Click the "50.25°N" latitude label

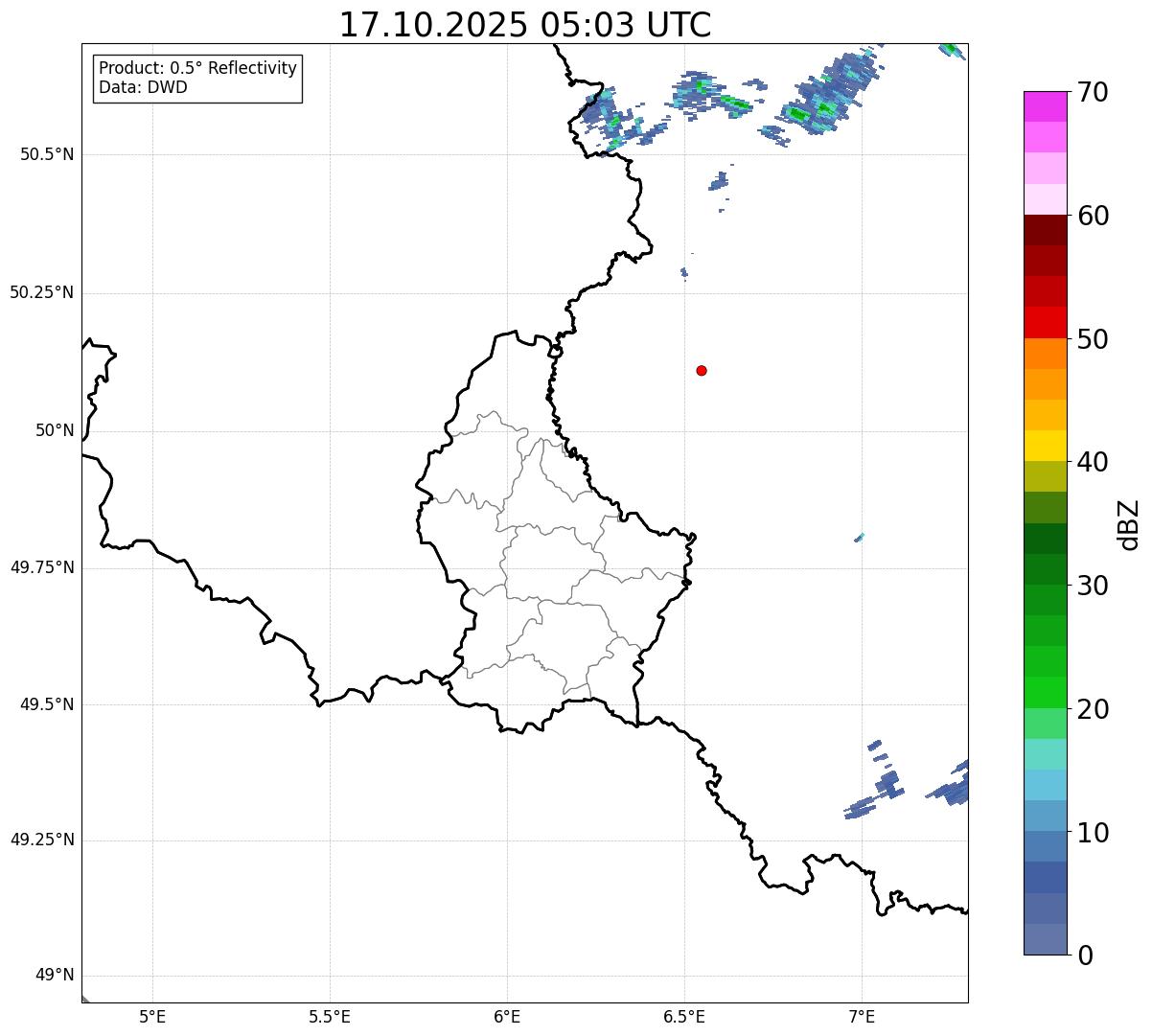42,292
